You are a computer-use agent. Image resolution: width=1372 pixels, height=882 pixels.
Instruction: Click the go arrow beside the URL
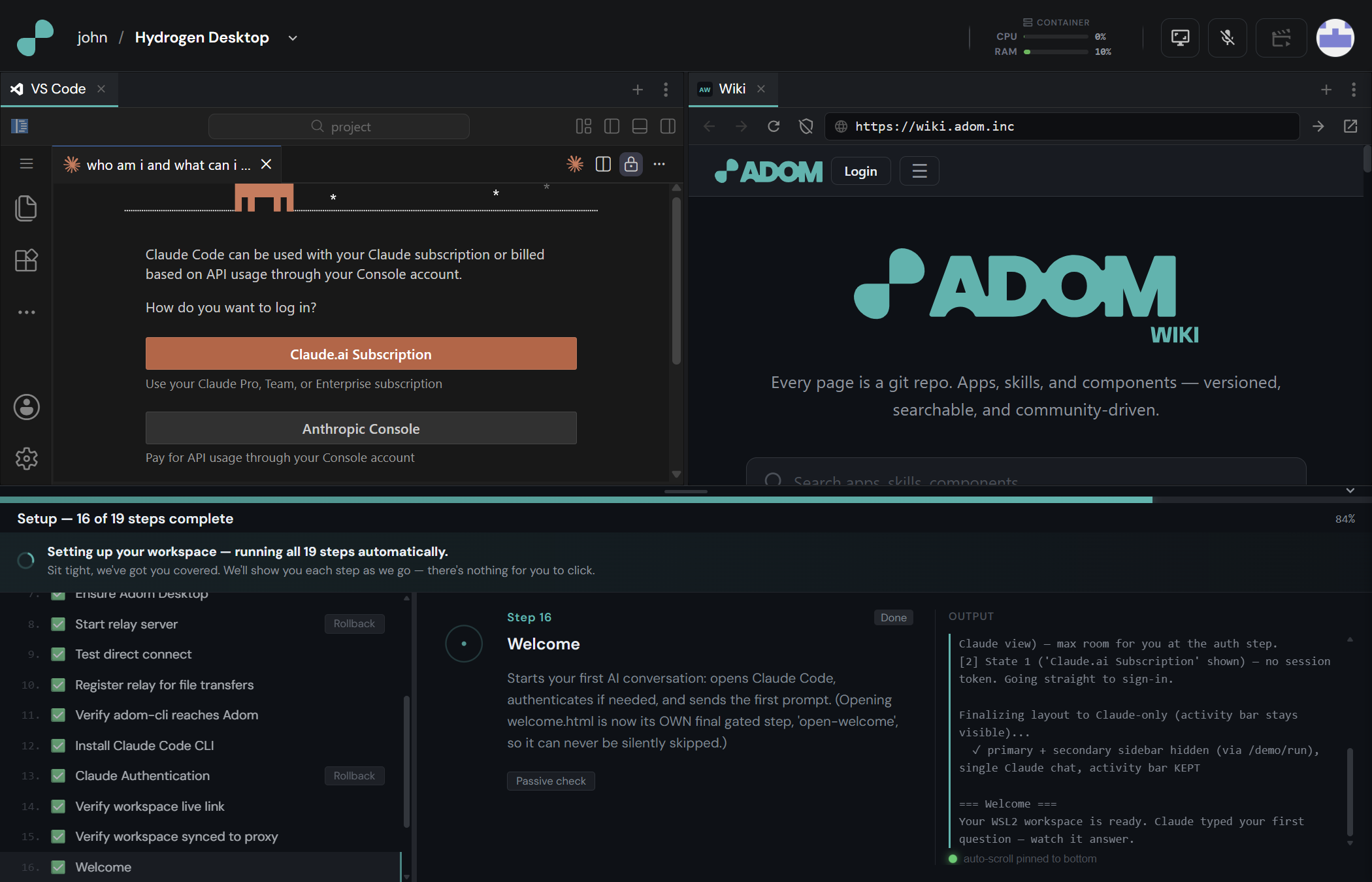(x=1318, y=126)
